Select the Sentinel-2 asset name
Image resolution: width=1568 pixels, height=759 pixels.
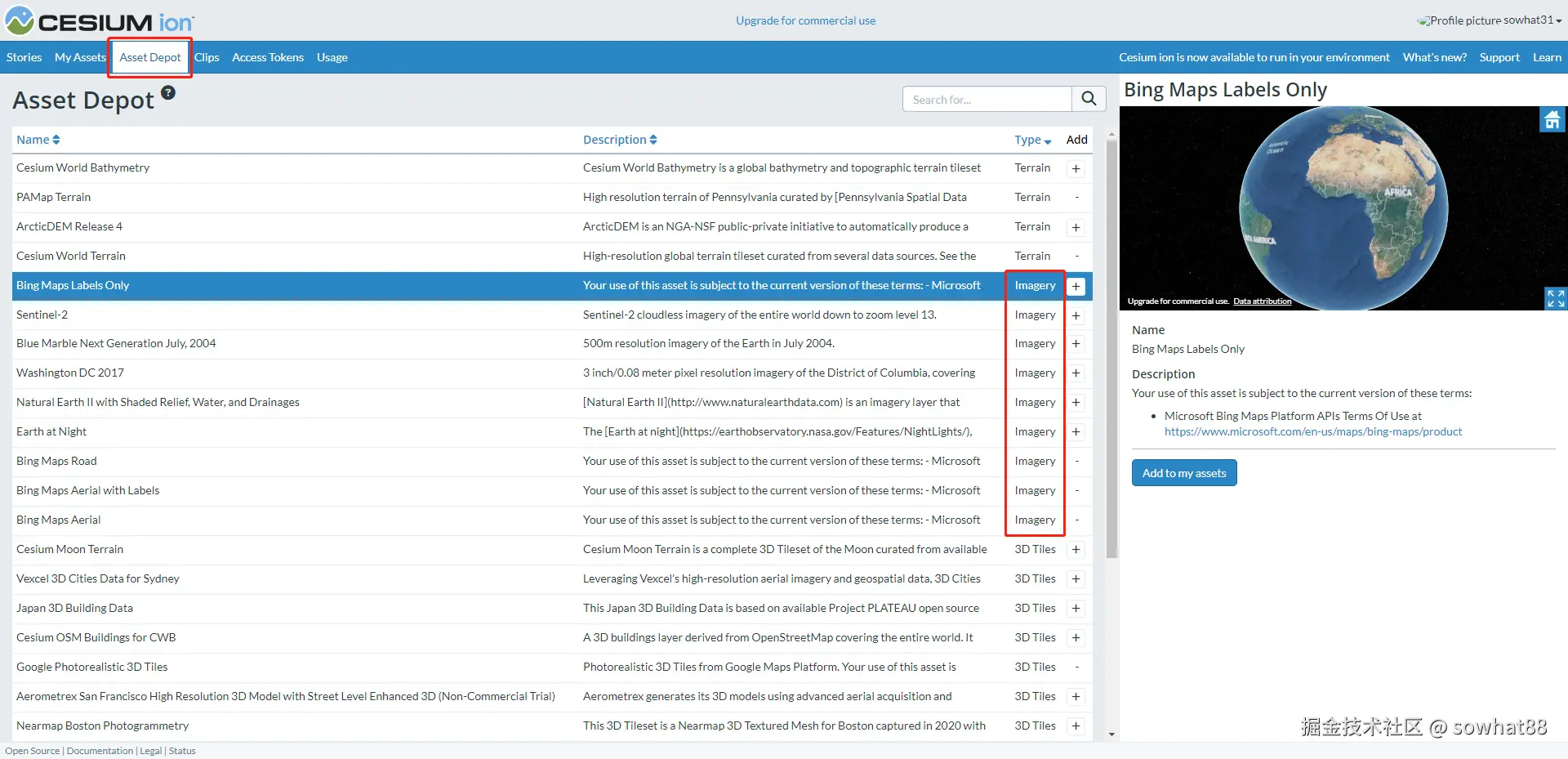[x=42, y=315]
